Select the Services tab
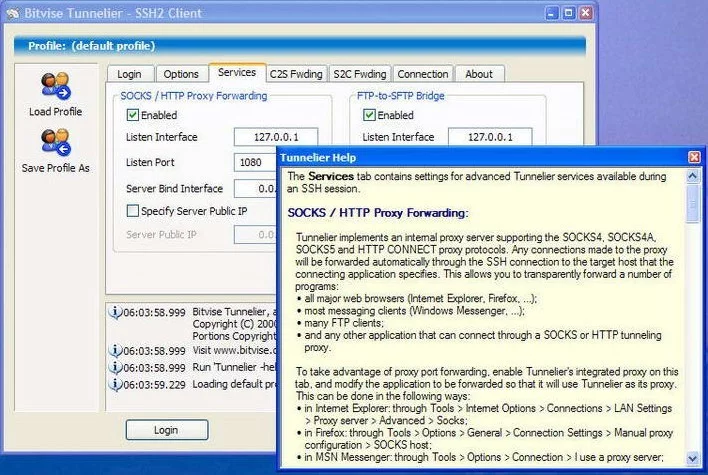 pyautogui.click(x=237, y=72)
